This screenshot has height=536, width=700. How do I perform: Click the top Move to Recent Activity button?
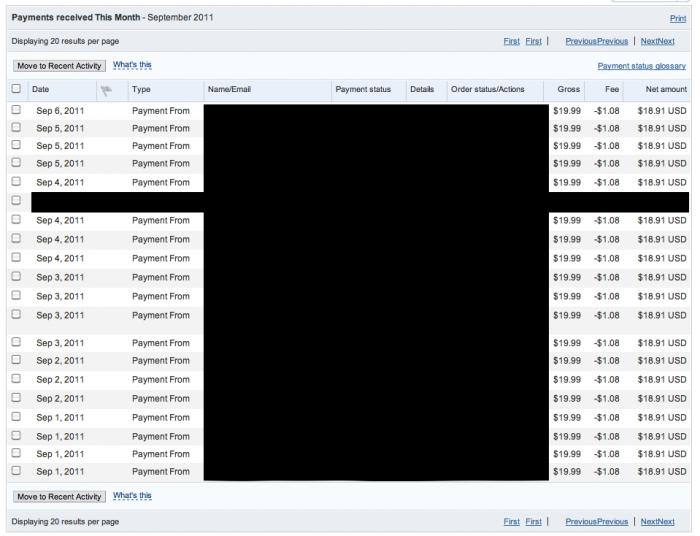59,65
